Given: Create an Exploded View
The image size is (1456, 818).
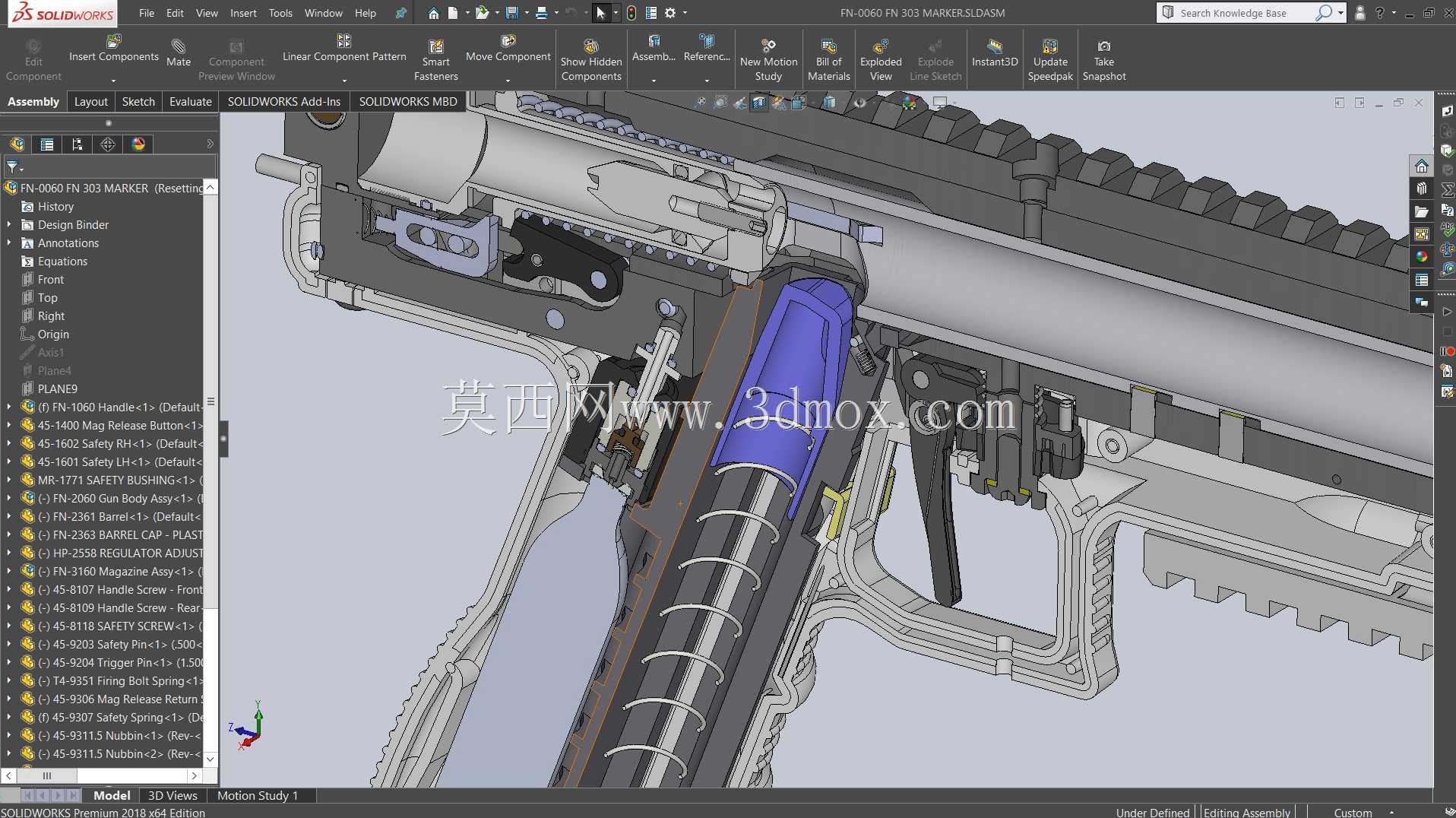Looking at the screenshot, I should point(881,59).
